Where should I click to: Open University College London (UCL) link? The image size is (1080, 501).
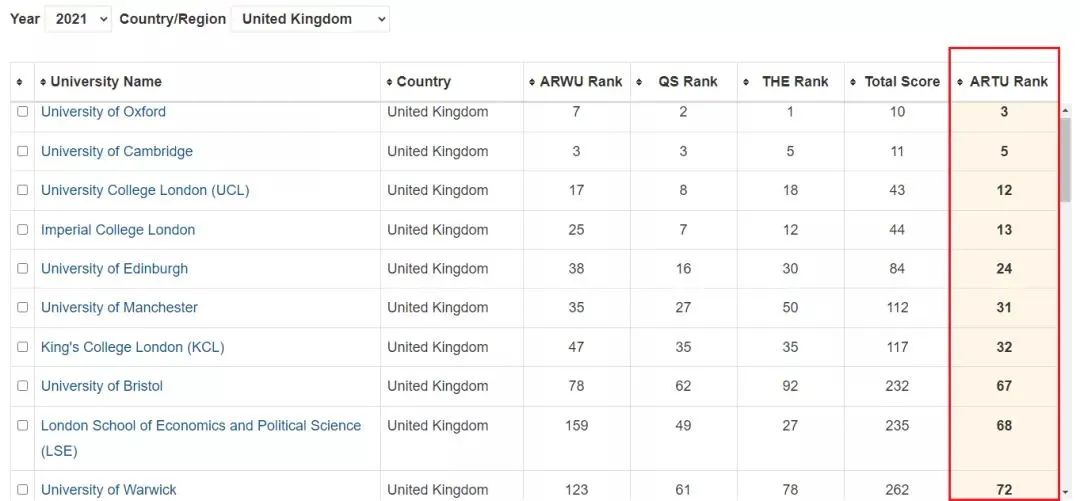click(145, 190)
